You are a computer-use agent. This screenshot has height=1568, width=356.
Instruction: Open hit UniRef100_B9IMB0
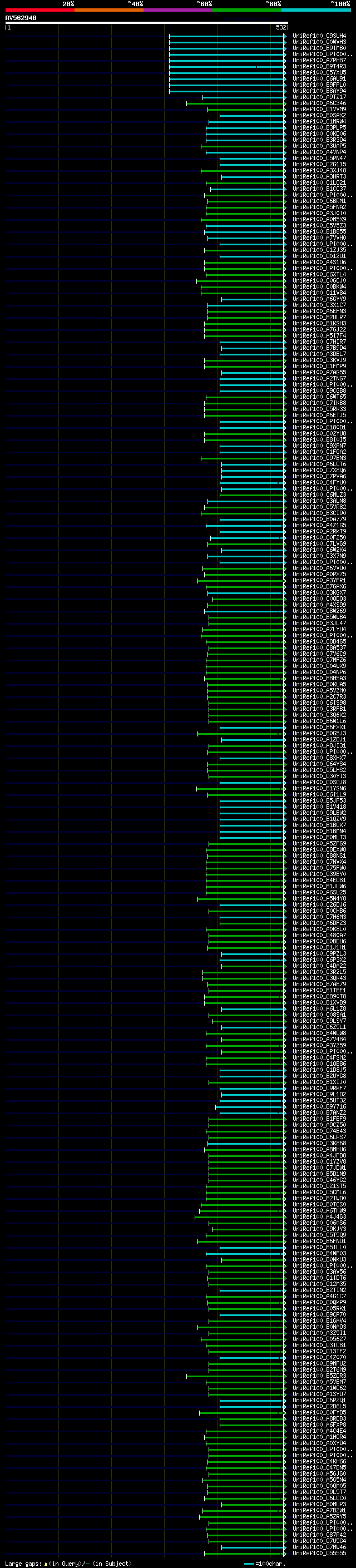(319, 48)
